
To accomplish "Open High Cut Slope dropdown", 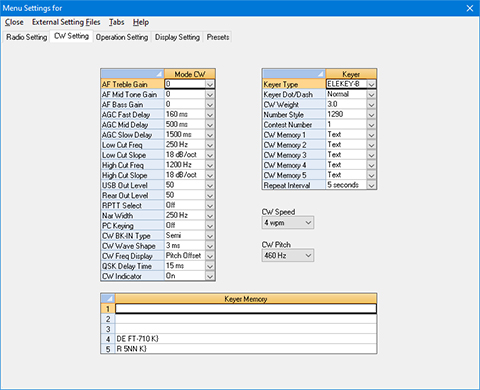I will point(210,175).
